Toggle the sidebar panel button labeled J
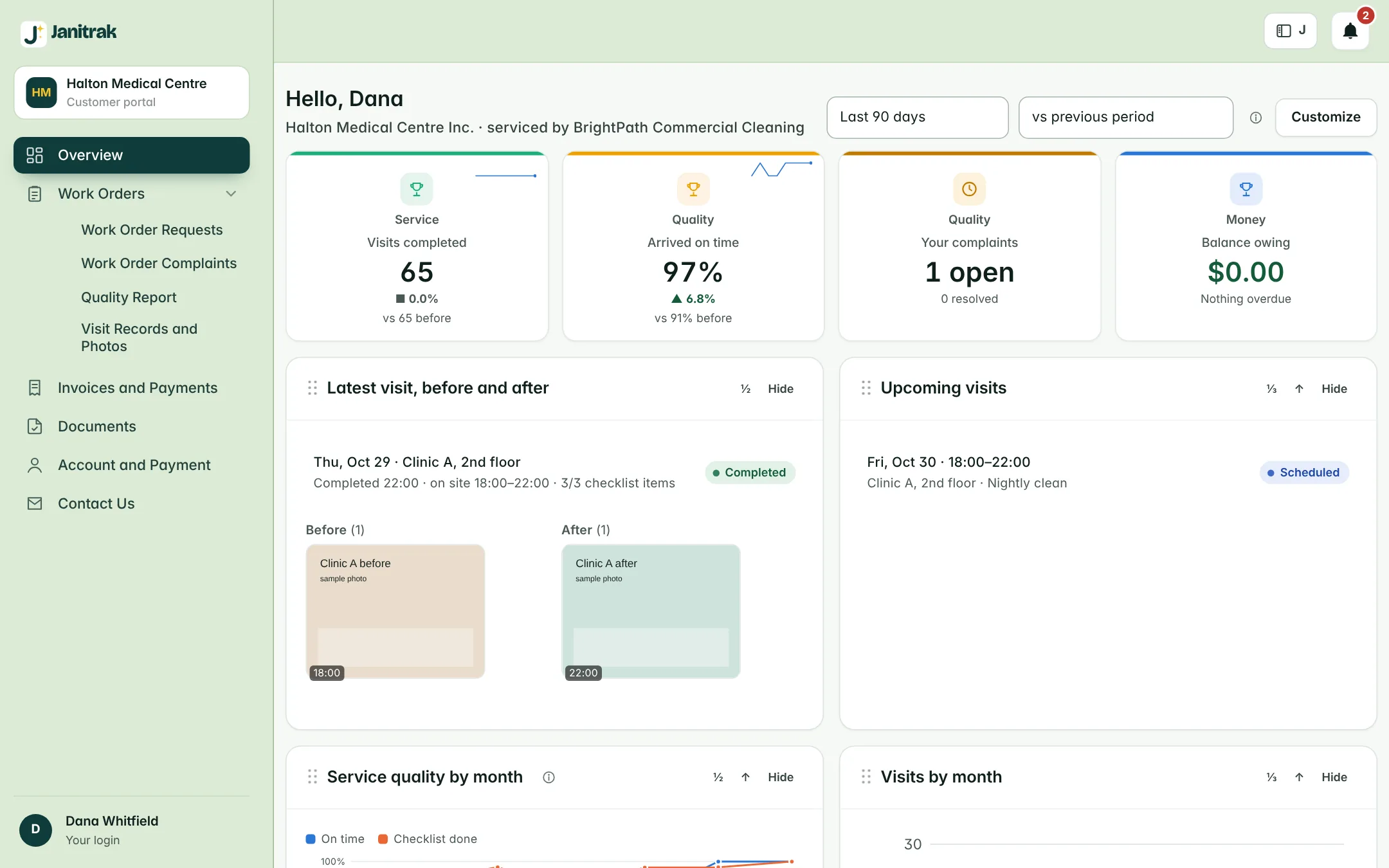This screenshot has width=1389, height=868. click(x=1290, y=31)
